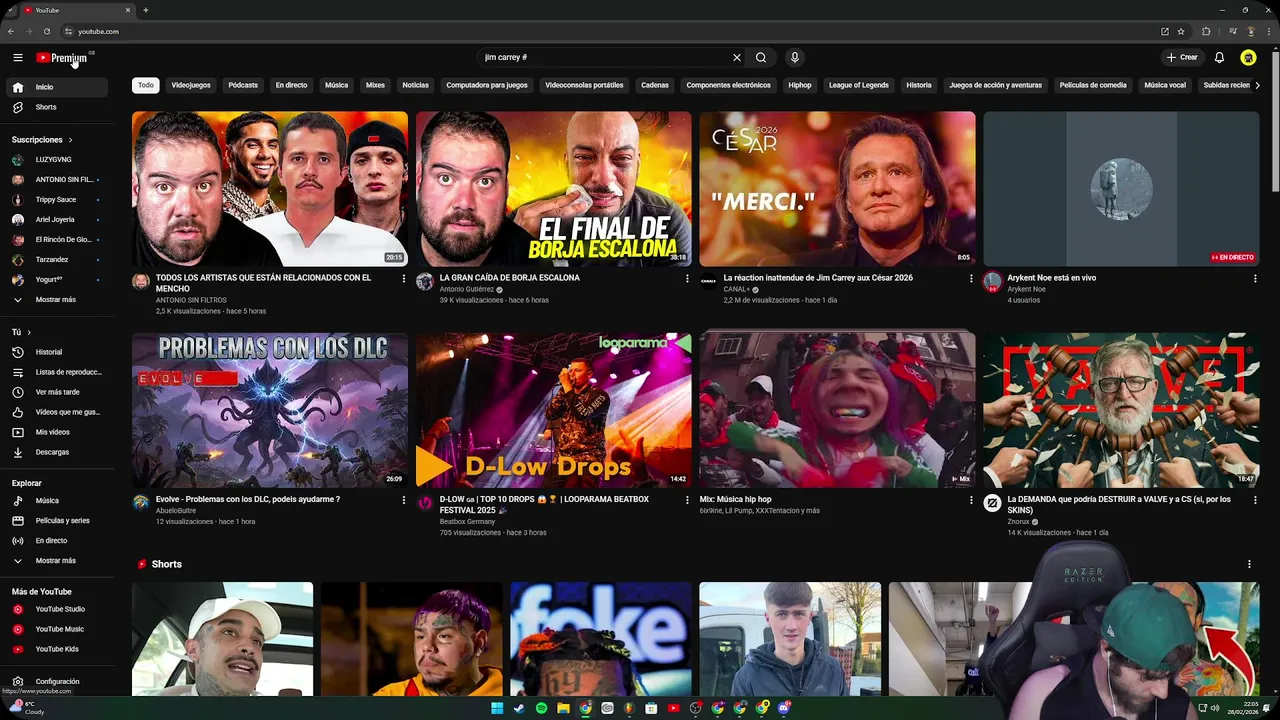Viewport: 1280px width, 720px height.
Task: Open Ver más tarde list
Action: pyautogui.click(x=55, y=392)
